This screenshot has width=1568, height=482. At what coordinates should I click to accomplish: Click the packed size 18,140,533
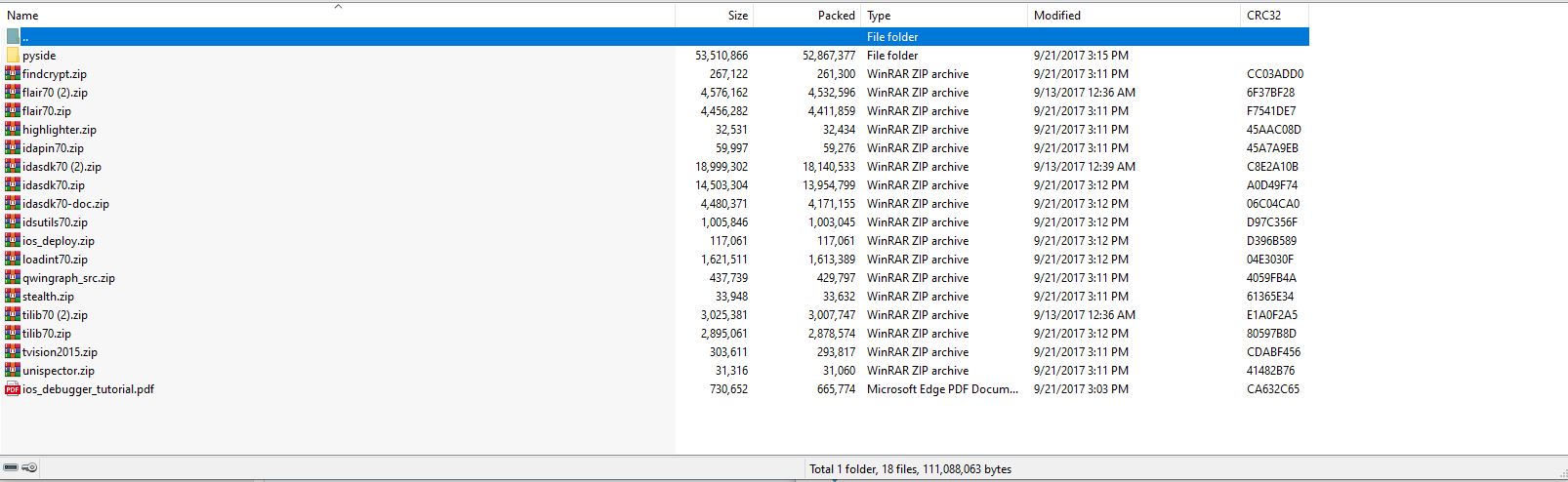point(829,167)
